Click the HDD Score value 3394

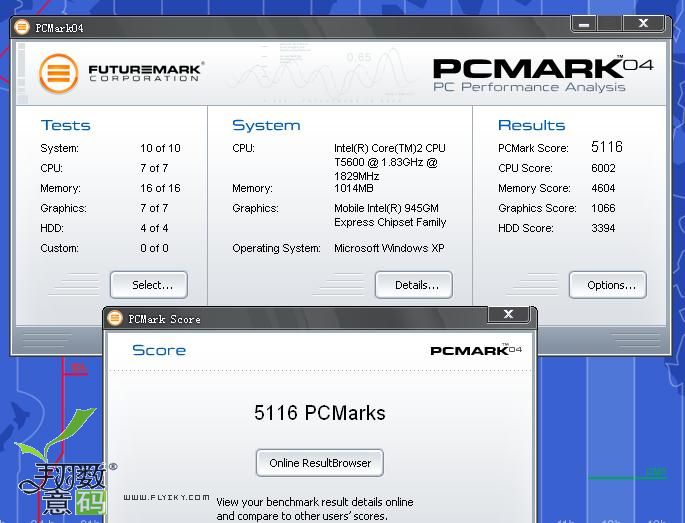click(603, 228)
